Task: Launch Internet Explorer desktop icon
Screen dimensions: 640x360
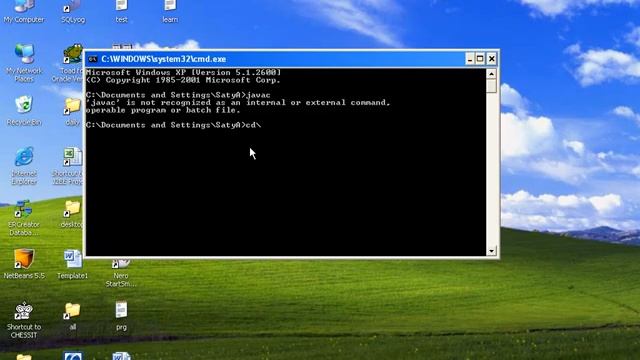Action: click(24, 166)
